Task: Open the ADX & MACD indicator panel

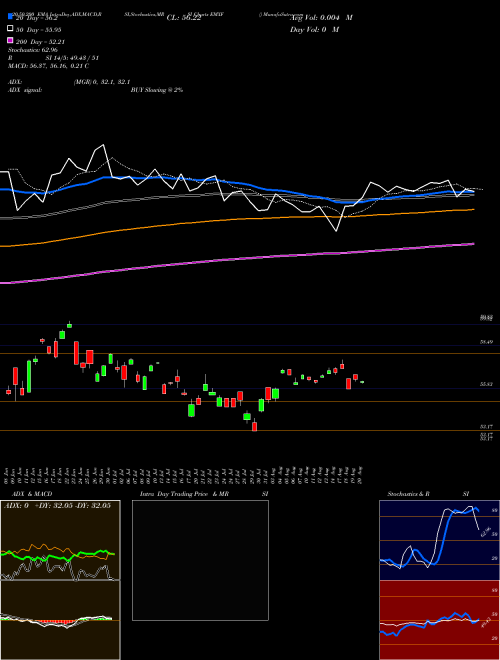Action: [60, 580]
